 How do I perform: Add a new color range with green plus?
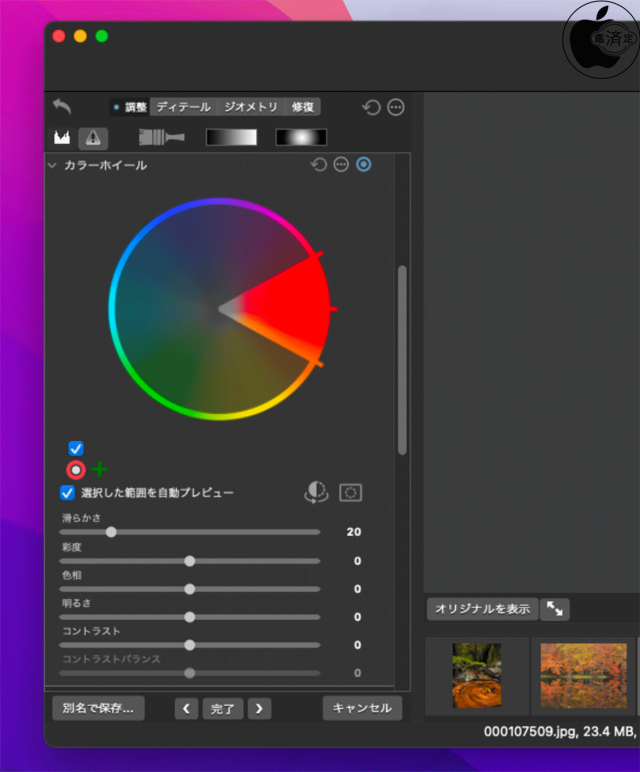100,470
